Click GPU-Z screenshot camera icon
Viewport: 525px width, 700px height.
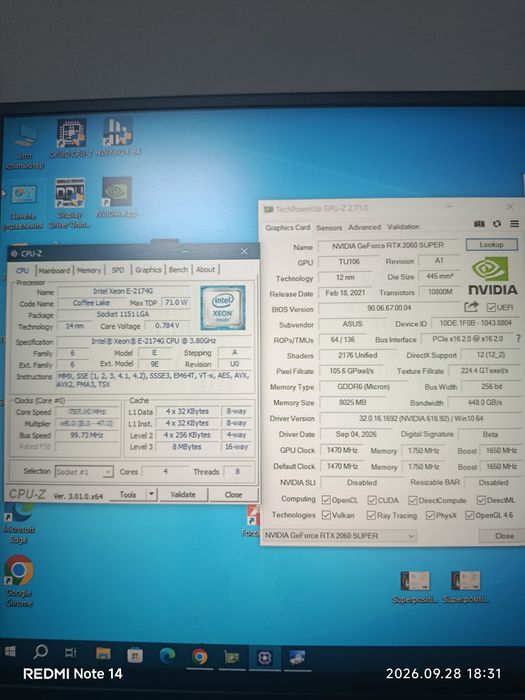479,224
